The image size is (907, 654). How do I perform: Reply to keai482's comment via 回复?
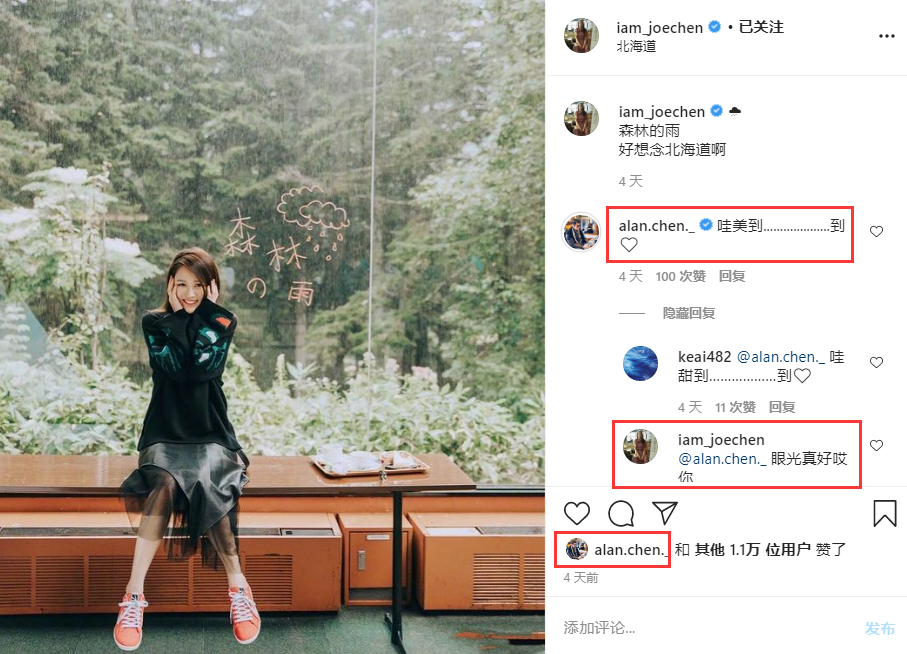(781, 407)
